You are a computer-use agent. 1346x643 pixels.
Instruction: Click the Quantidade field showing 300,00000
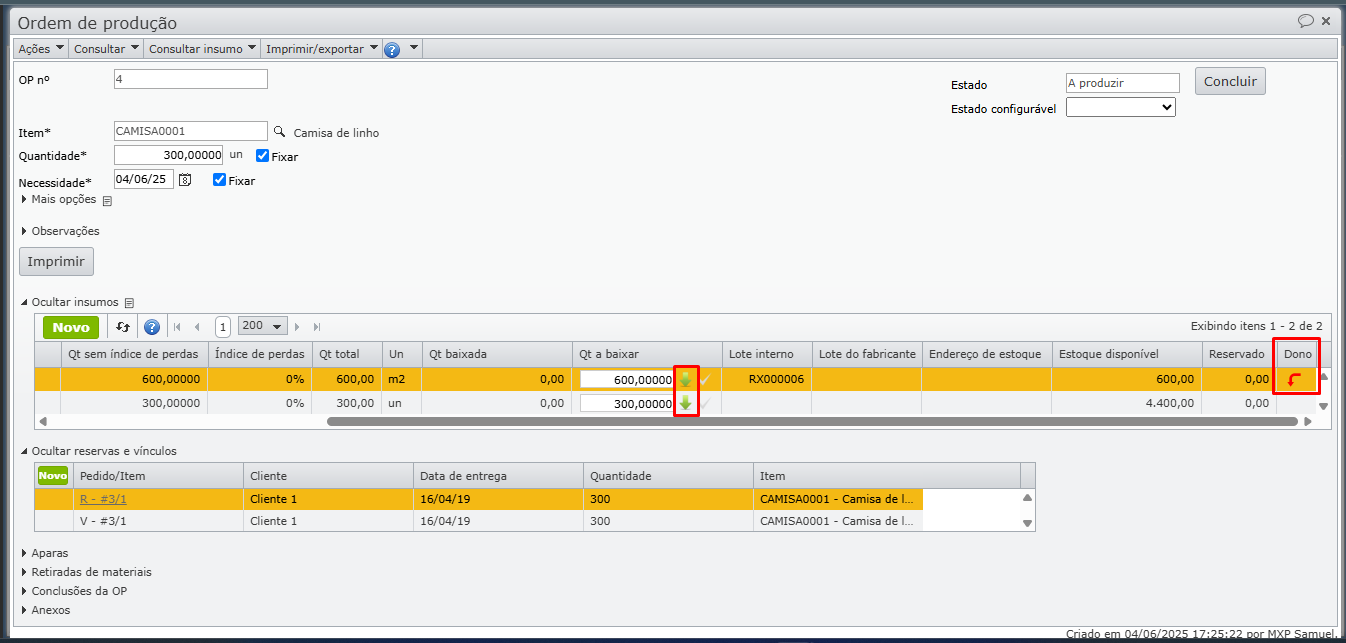pyautogui.click(x=168, y=155)
